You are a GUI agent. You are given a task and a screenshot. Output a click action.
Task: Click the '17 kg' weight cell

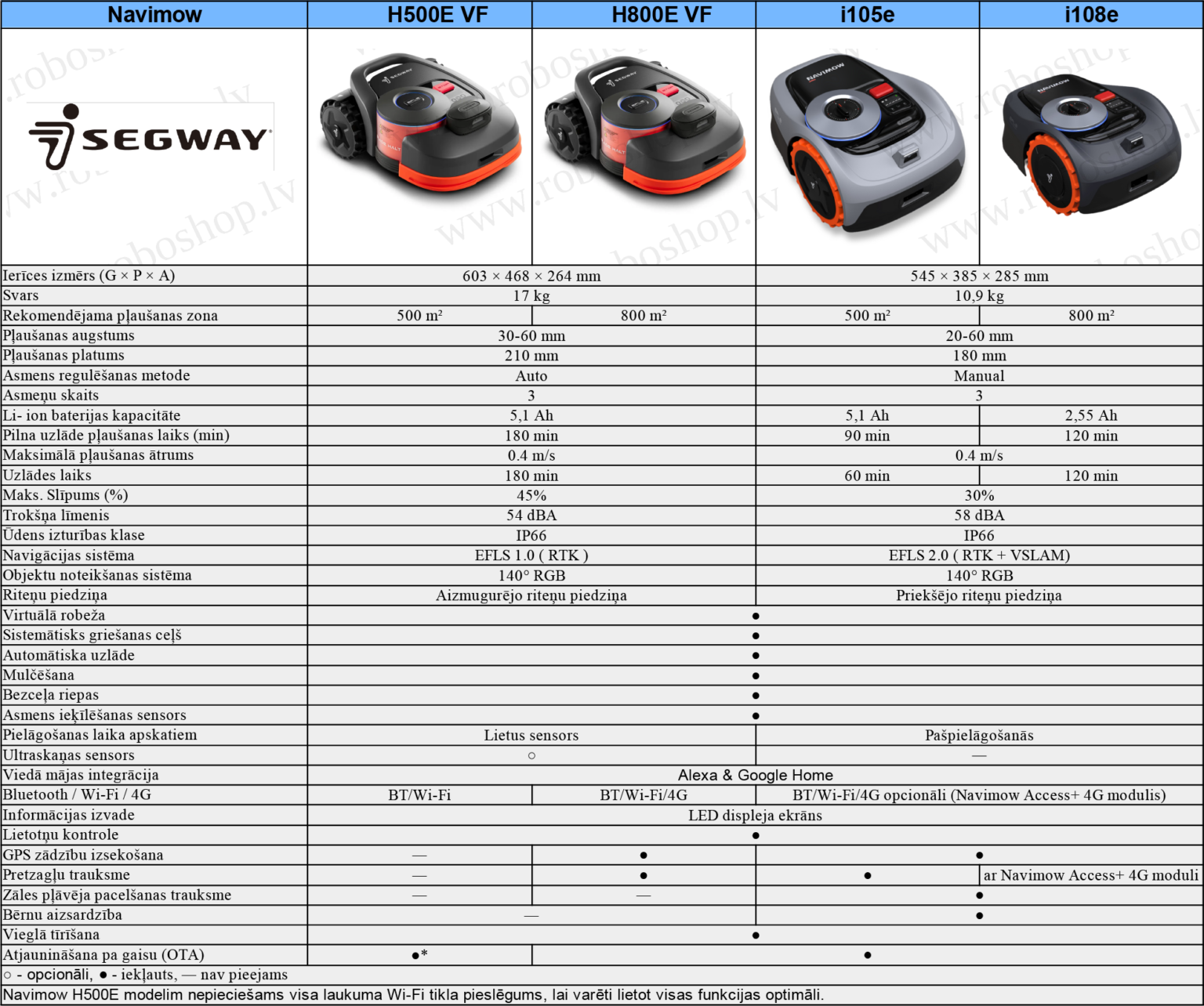(x=531, y=295)
